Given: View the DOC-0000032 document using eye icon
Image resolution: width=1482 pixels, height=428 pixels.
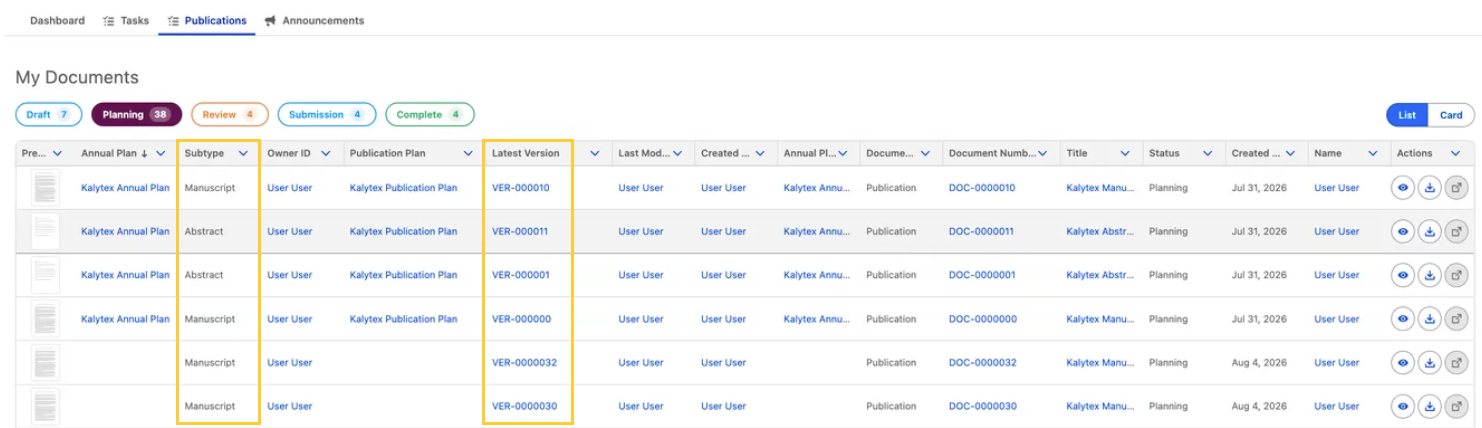Looking at the screenshot, I should coord(1403,363).
